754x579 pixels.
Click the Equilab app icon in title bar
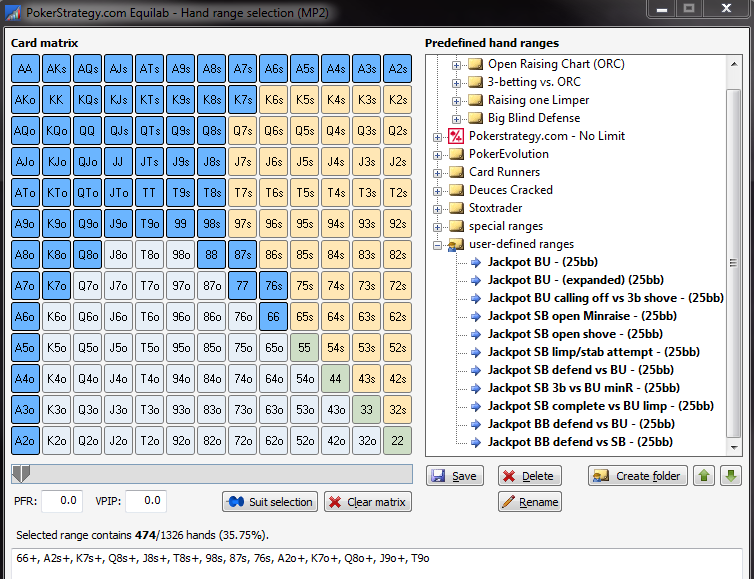point(13,12)
